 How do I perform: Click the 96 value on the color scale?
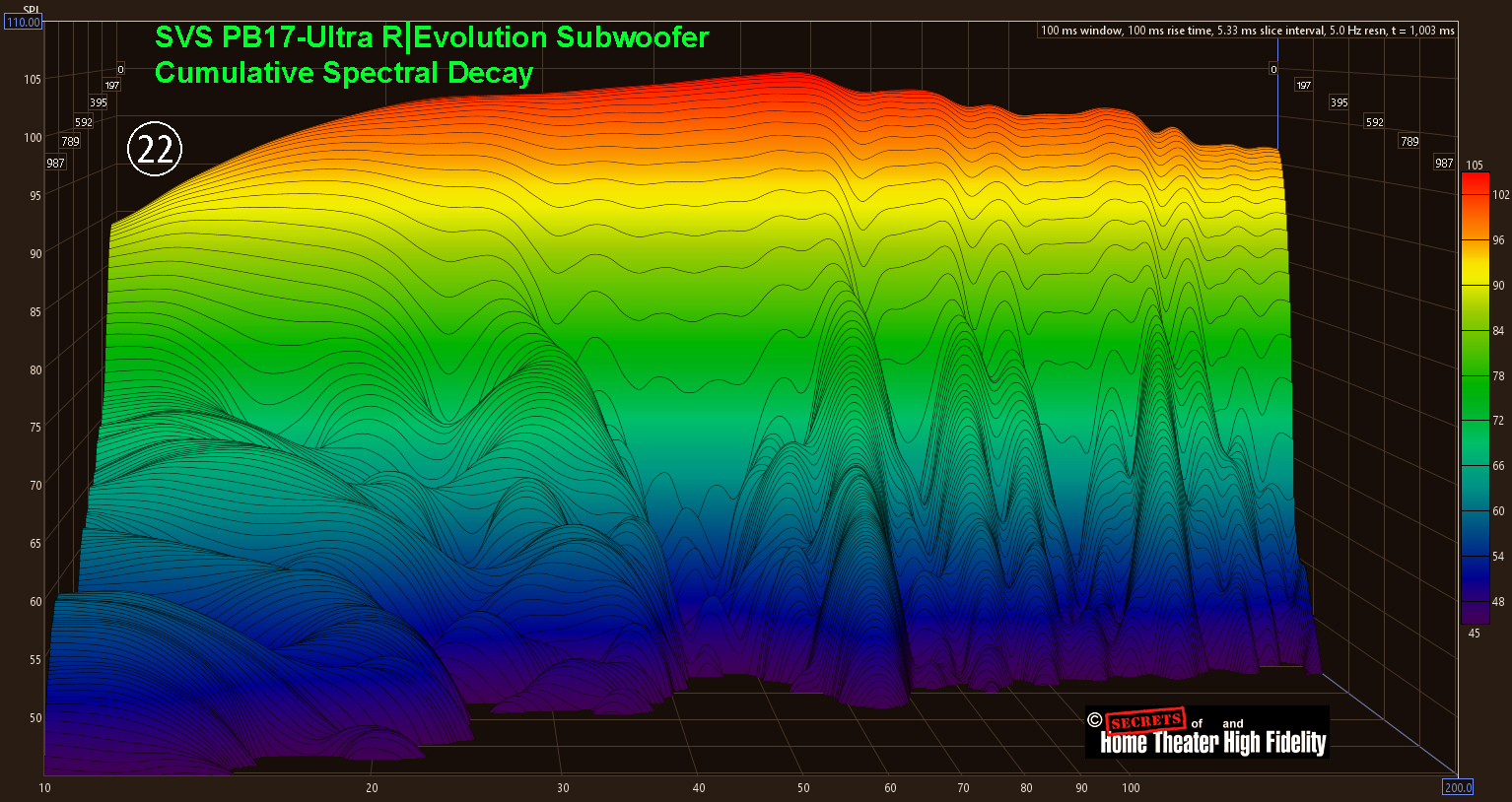[1499, 240]
